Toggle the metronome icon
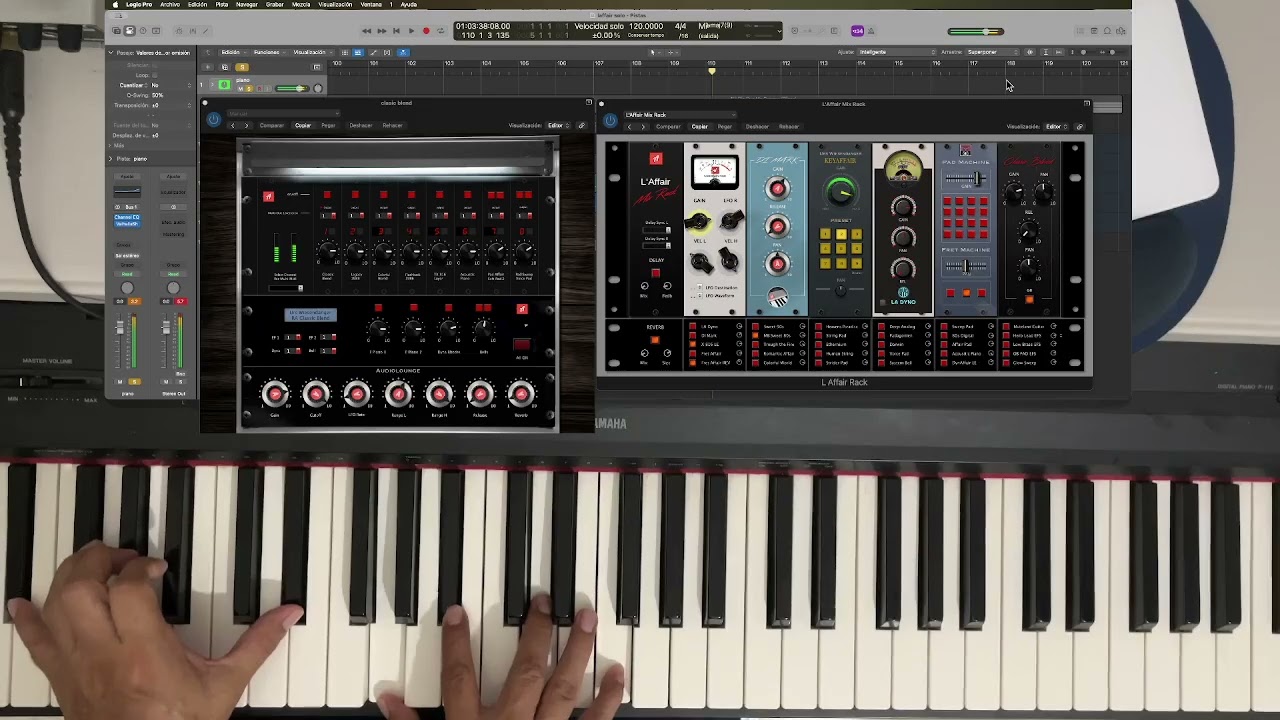 (871, 31)
